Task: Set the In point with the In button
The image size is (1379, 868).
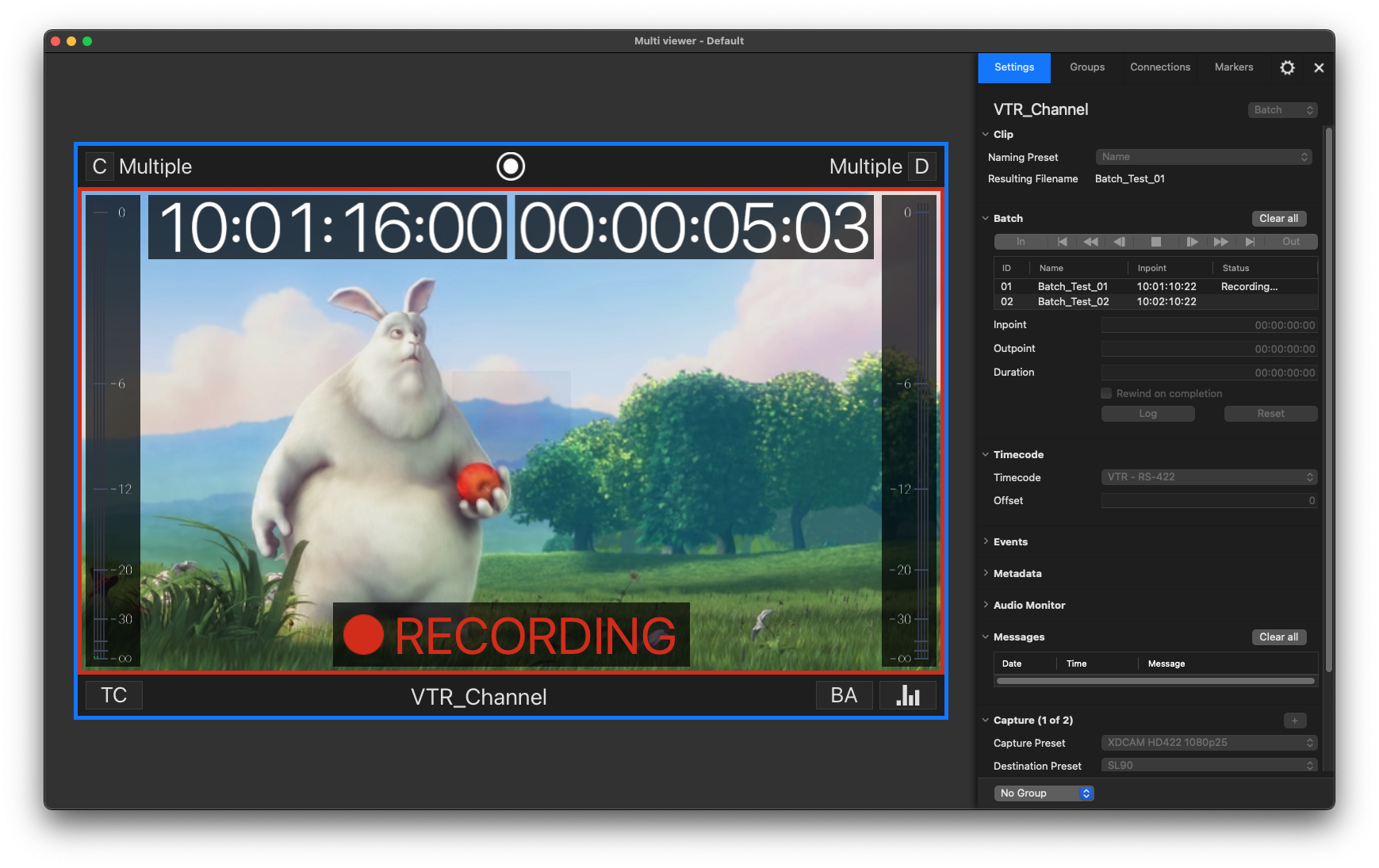Action: click(x=1021, y=242)
